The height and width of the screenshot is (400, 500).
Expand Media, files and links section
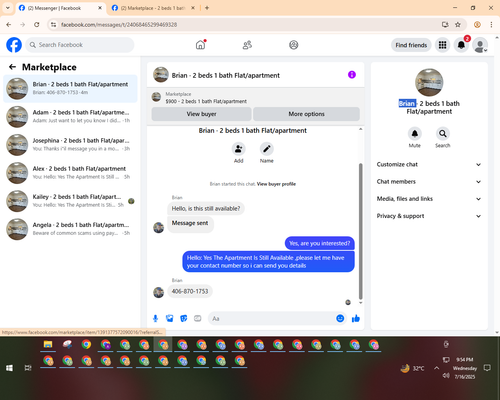point(429,199)
